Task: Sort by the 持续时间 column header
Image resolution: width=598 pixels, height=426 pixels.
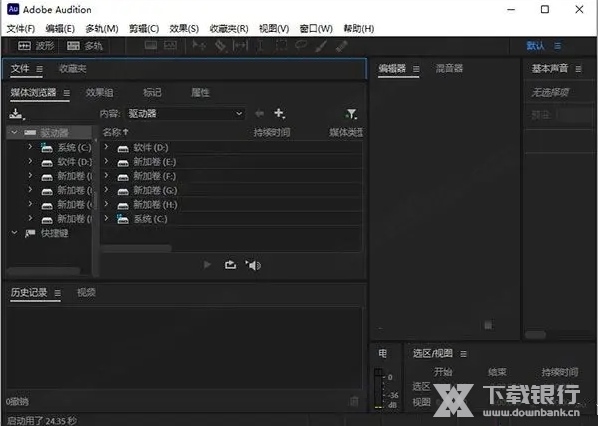Action: tap(272, 132)
